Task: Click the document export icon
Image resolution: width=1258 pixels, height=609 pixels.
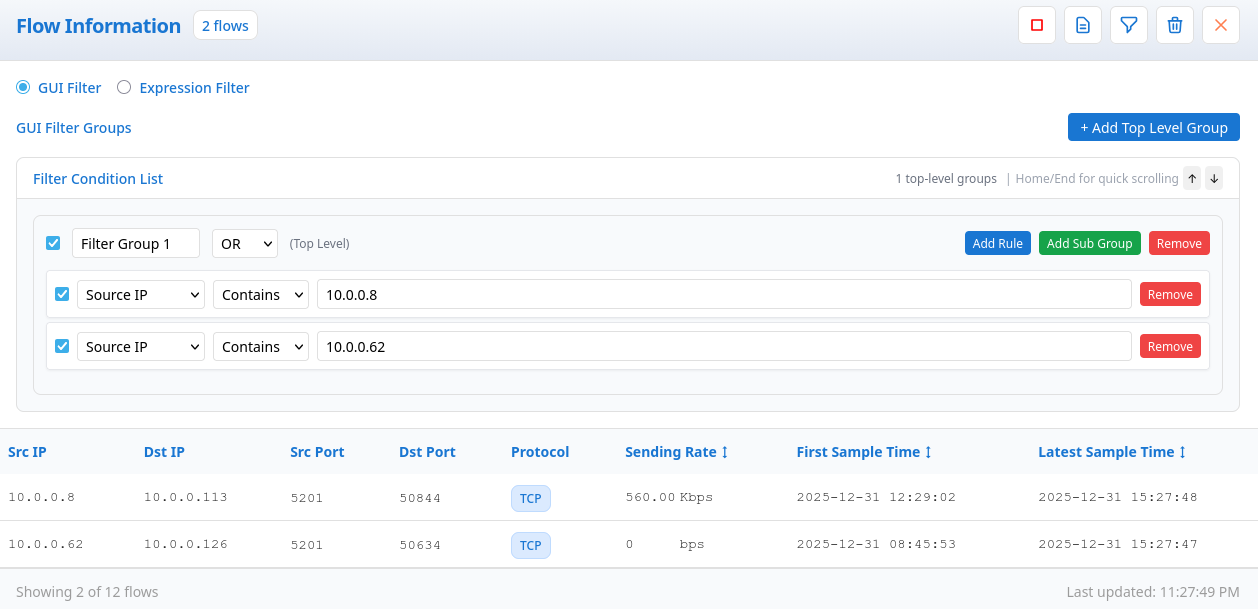Action: pyautogui.click(x=1083, y=25)
